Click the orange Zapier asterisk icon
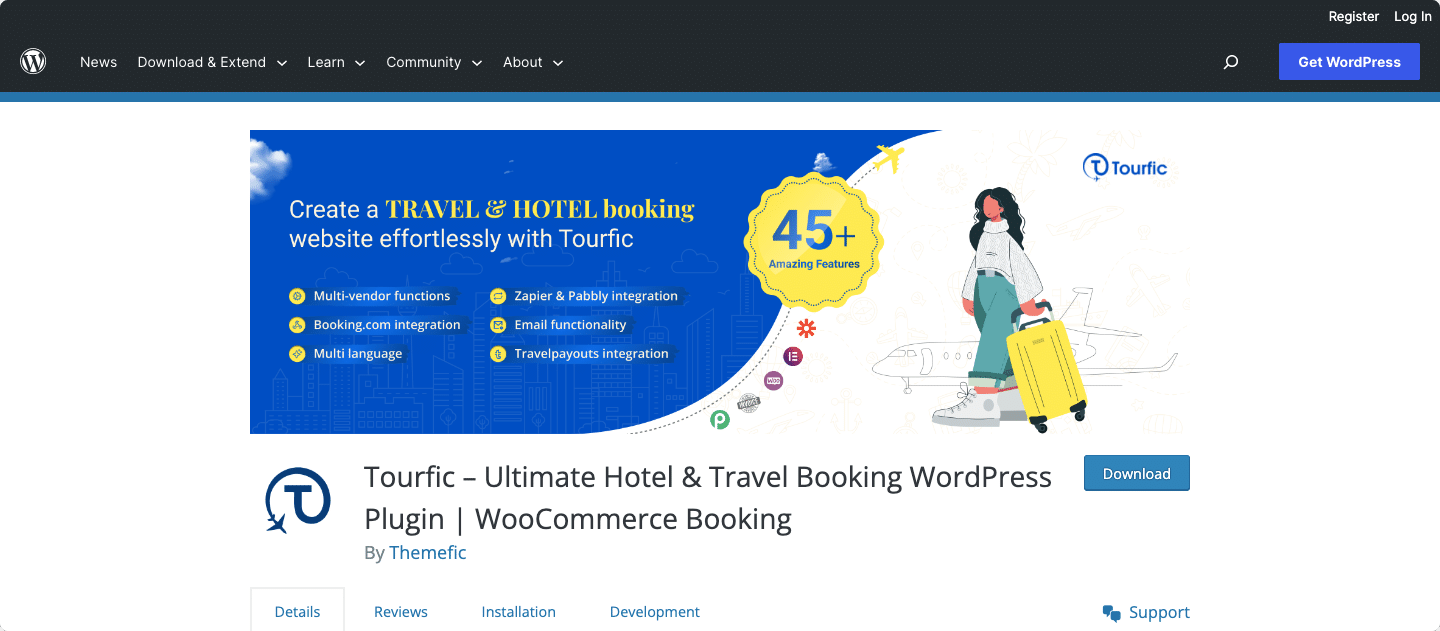This screenshot has height=631, width=1440. 806,328
